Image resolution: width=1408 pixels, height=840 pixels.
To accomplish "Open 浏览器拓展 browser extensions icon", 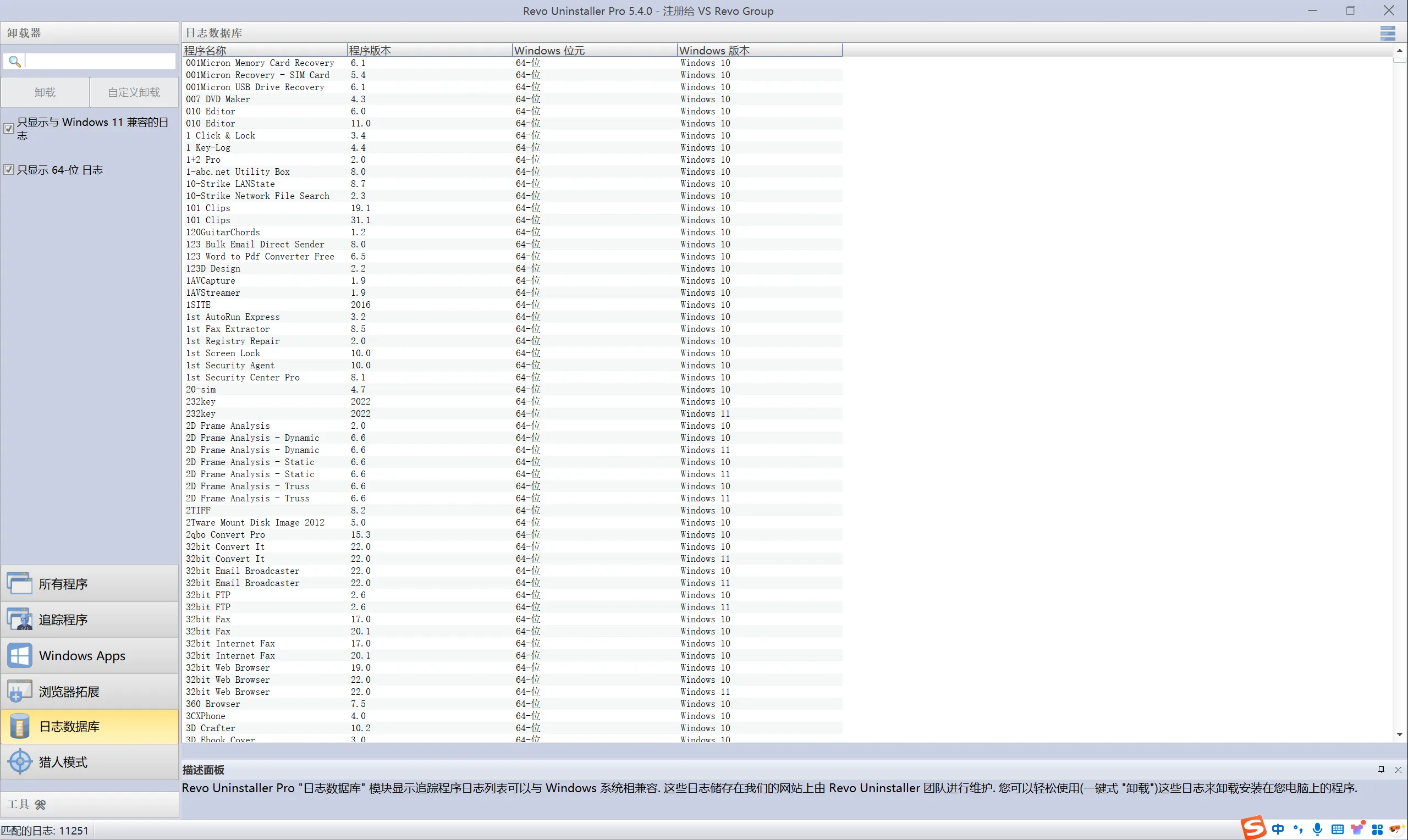I will [20, 691].
